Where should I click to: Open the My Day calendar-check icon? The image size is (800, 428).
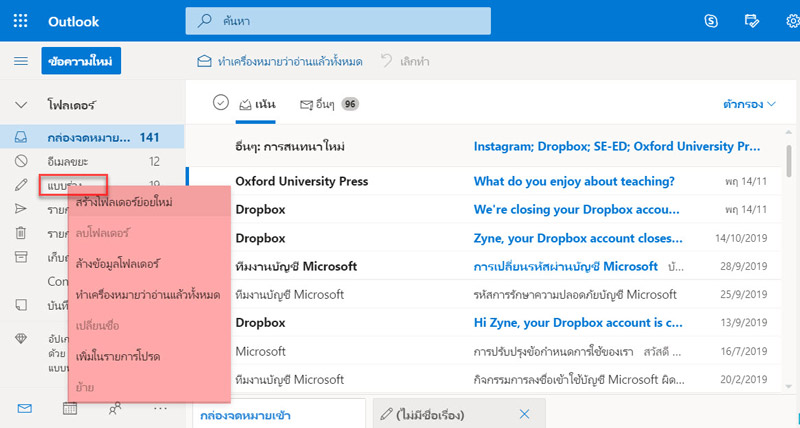click(752, 21)
